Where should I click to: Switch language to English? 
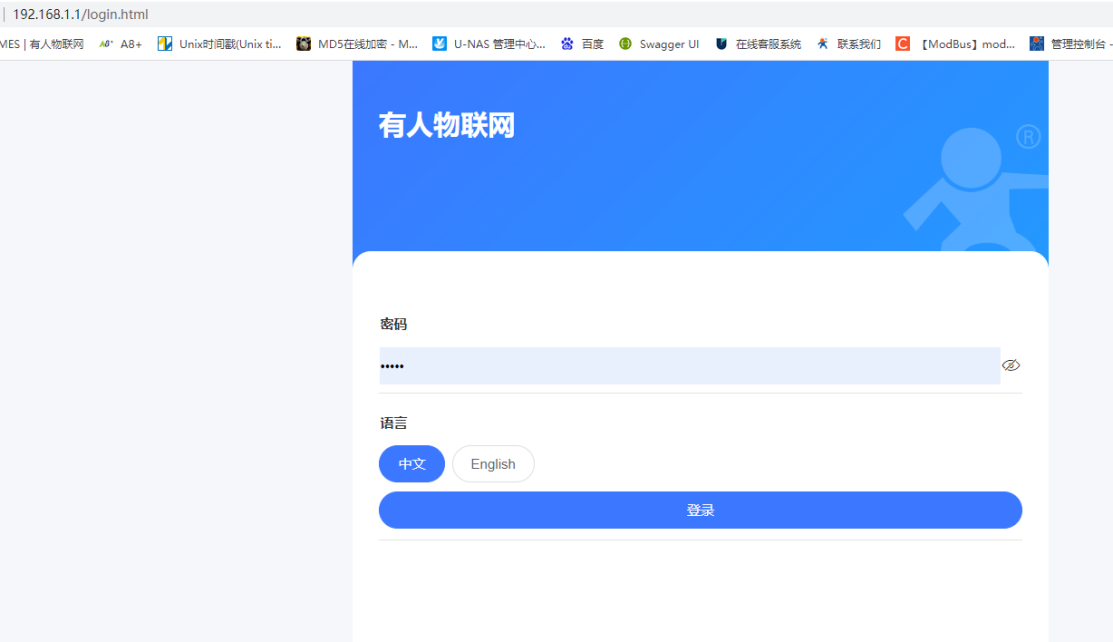[x=493, y=464]
